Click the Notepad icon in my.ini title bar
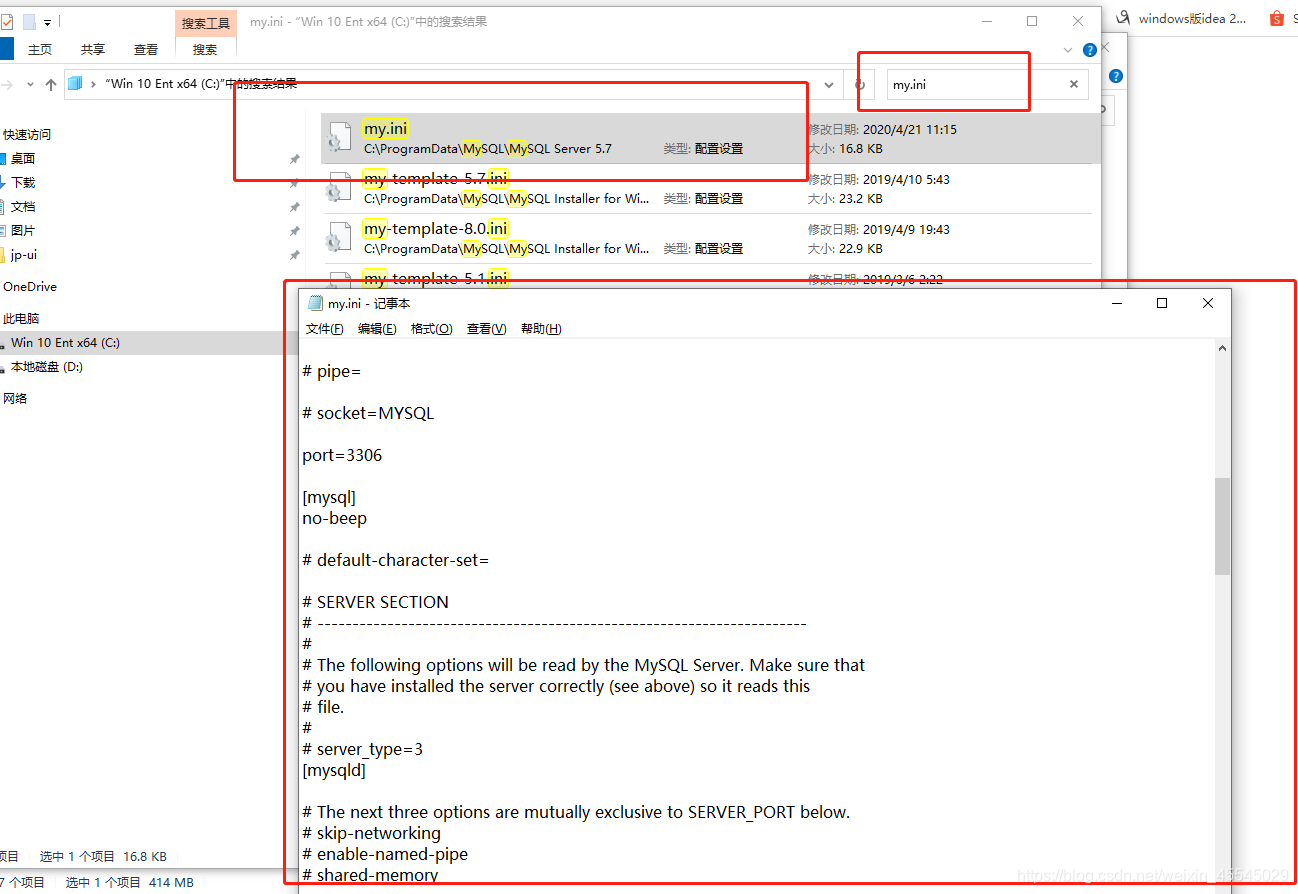1298x894 pixels. point(315,303)
